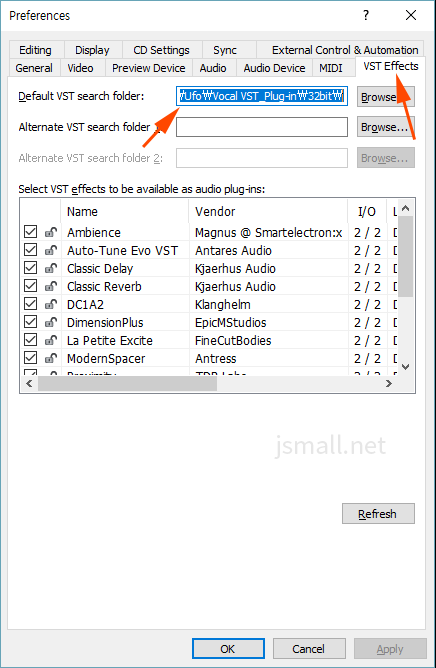
Task: Click the lock icon next to Ambience
Action: tap(51, 233)
